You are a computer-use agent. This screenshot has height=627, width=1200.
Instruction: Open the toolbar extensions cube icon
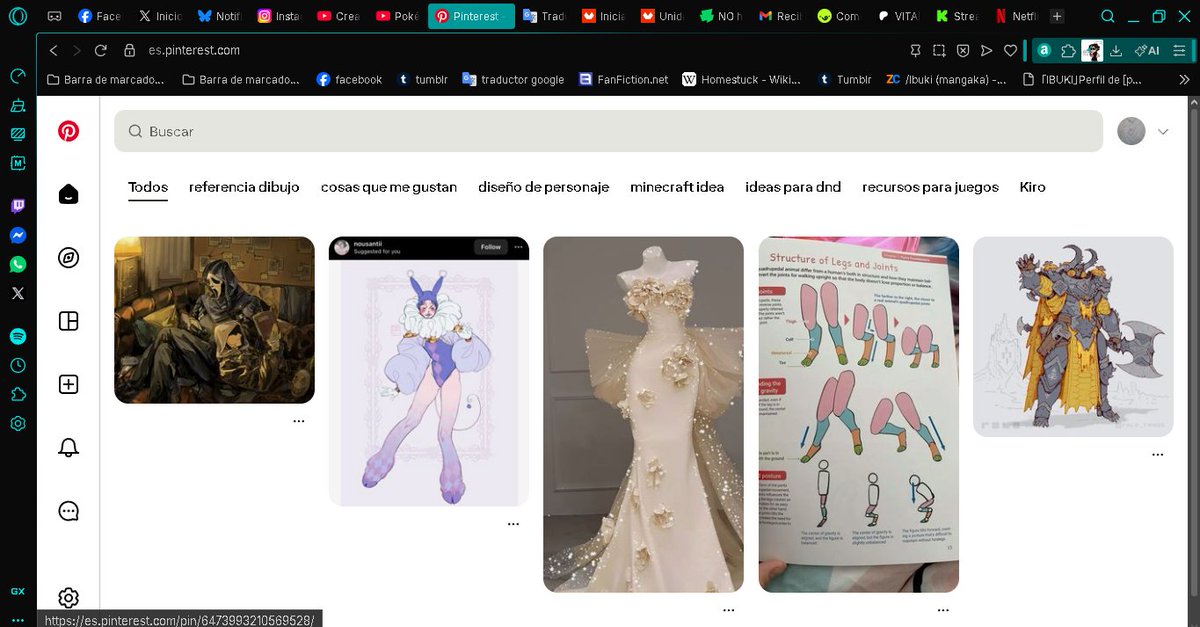[x=1068, y=50]
